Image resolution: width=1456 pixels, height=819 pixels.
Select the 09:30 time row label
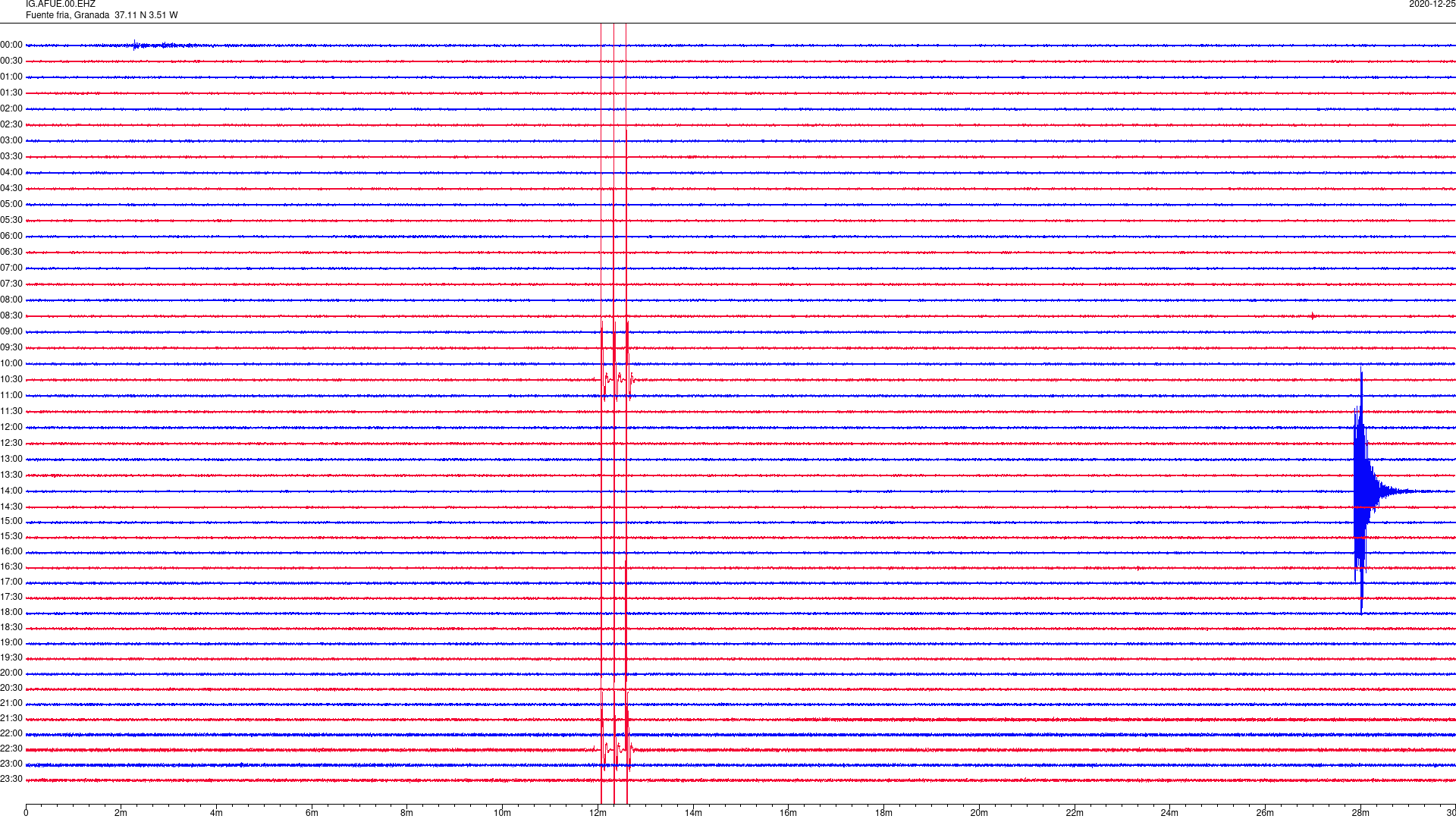(x=11, y=348)
